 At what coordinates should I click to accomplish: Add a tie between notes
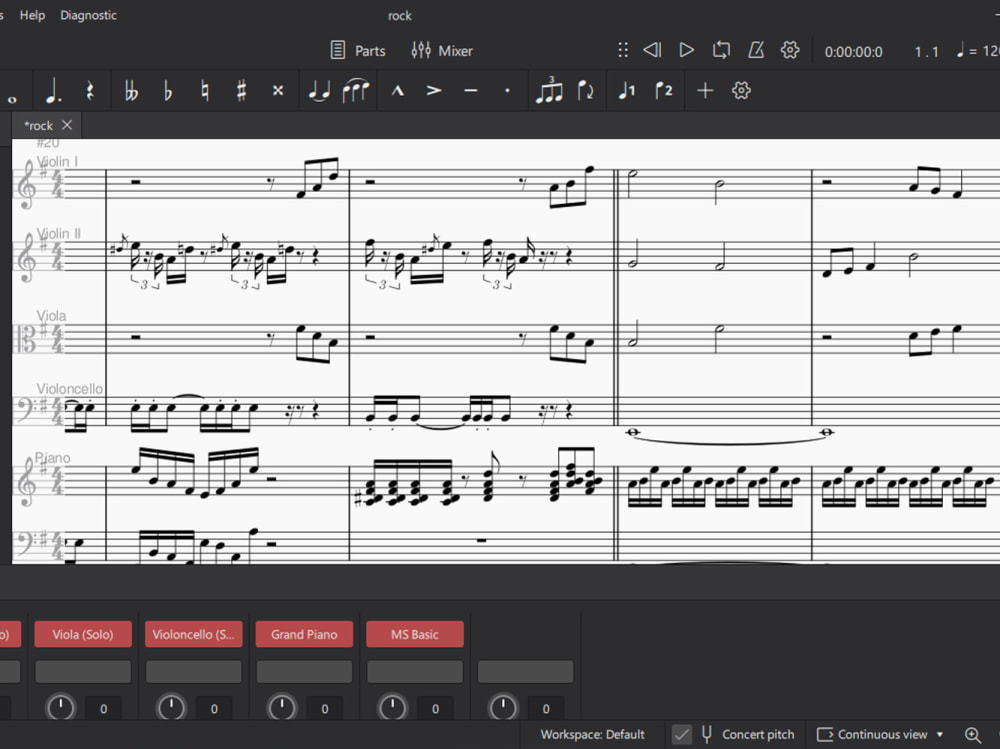[319, 91]
